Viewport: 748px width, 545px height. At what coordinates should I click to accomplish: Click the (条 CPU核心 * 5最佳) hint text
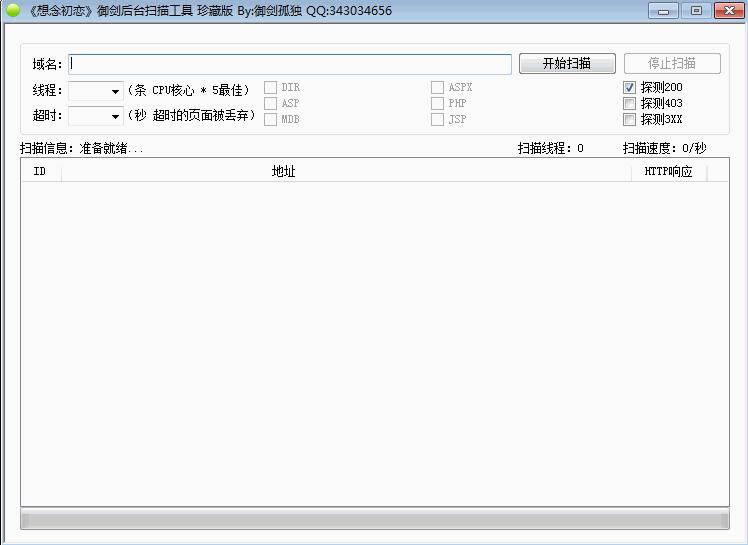[189, 90]
